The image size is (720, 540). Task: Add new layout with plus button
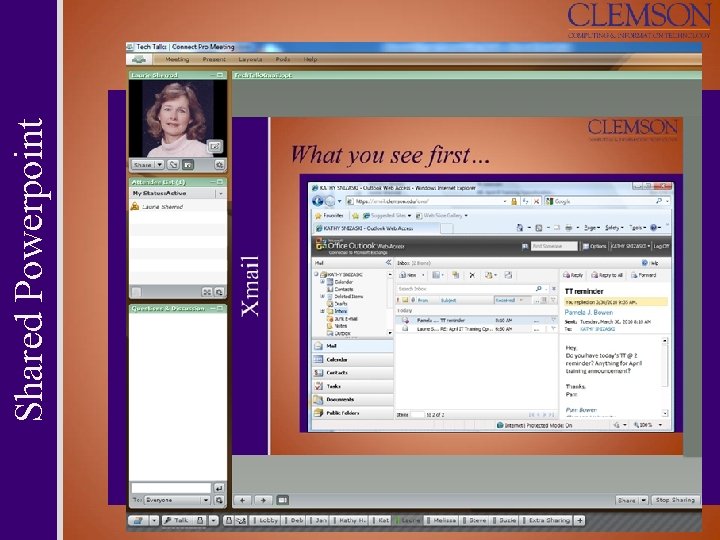(580, 520)
